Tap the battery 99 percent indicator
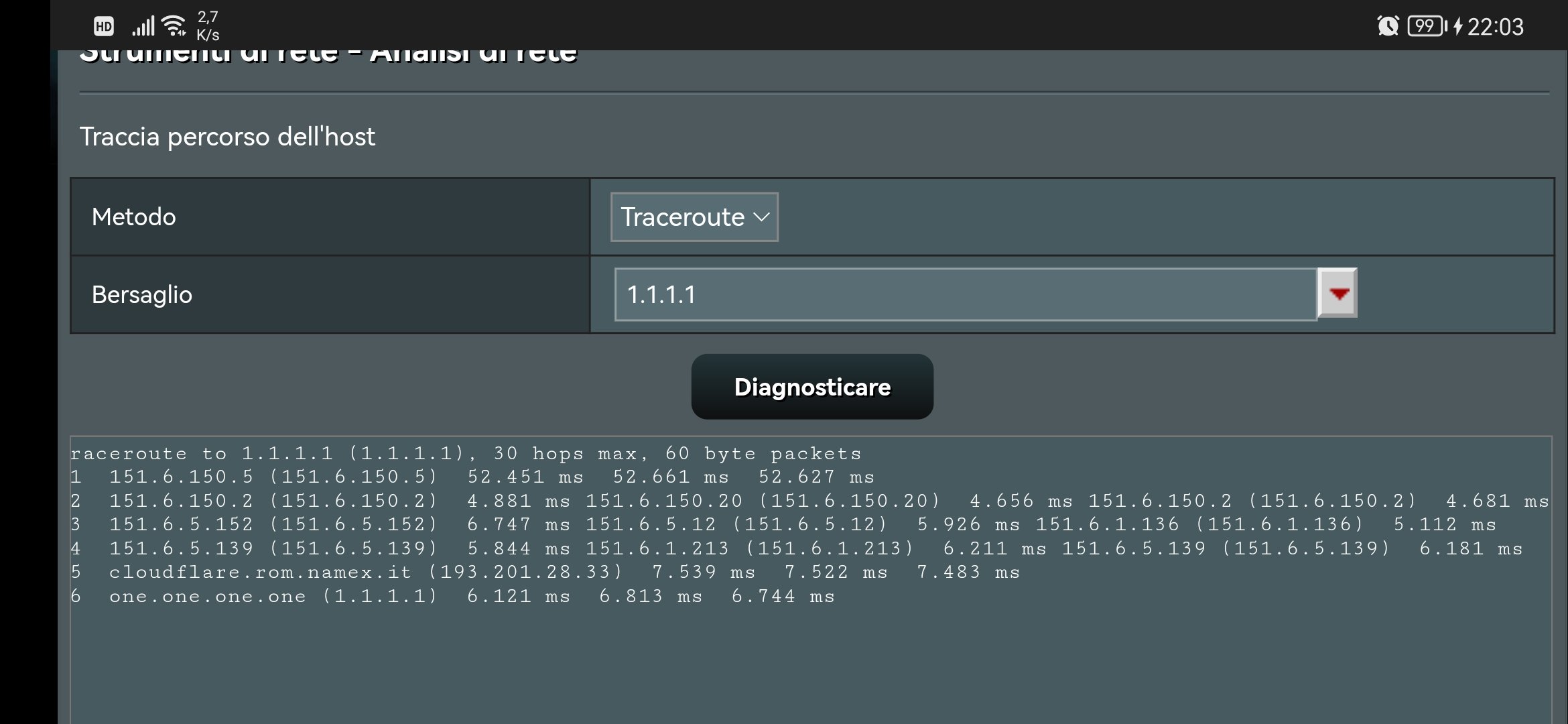The height and width of the screenshot is (724, 1568). click(x=1425, y=26)
